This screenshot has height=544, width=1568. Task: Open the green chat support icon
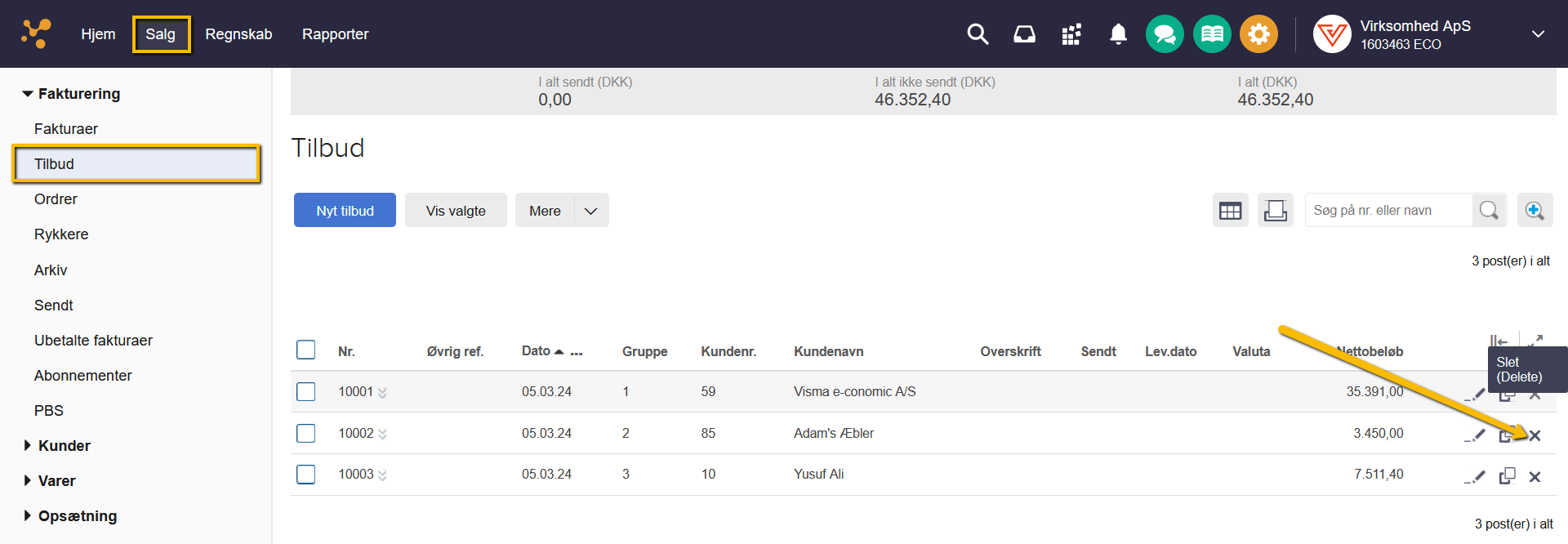coord(1165,34)
